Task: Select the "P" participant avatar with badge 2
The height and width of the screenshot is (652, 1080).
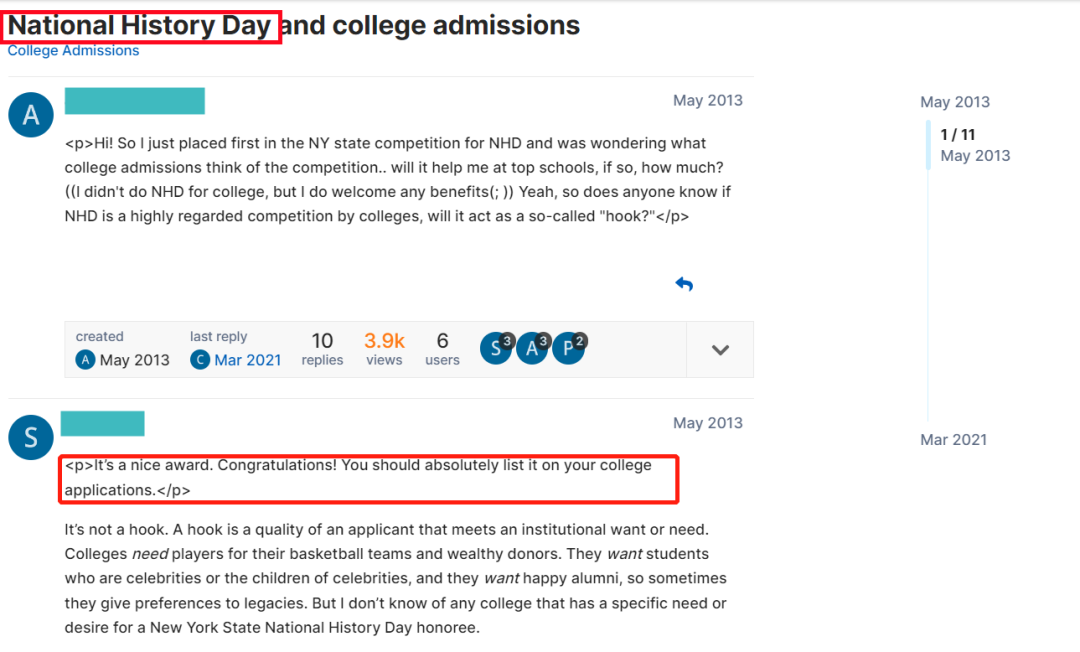Action: coord(568,348)
